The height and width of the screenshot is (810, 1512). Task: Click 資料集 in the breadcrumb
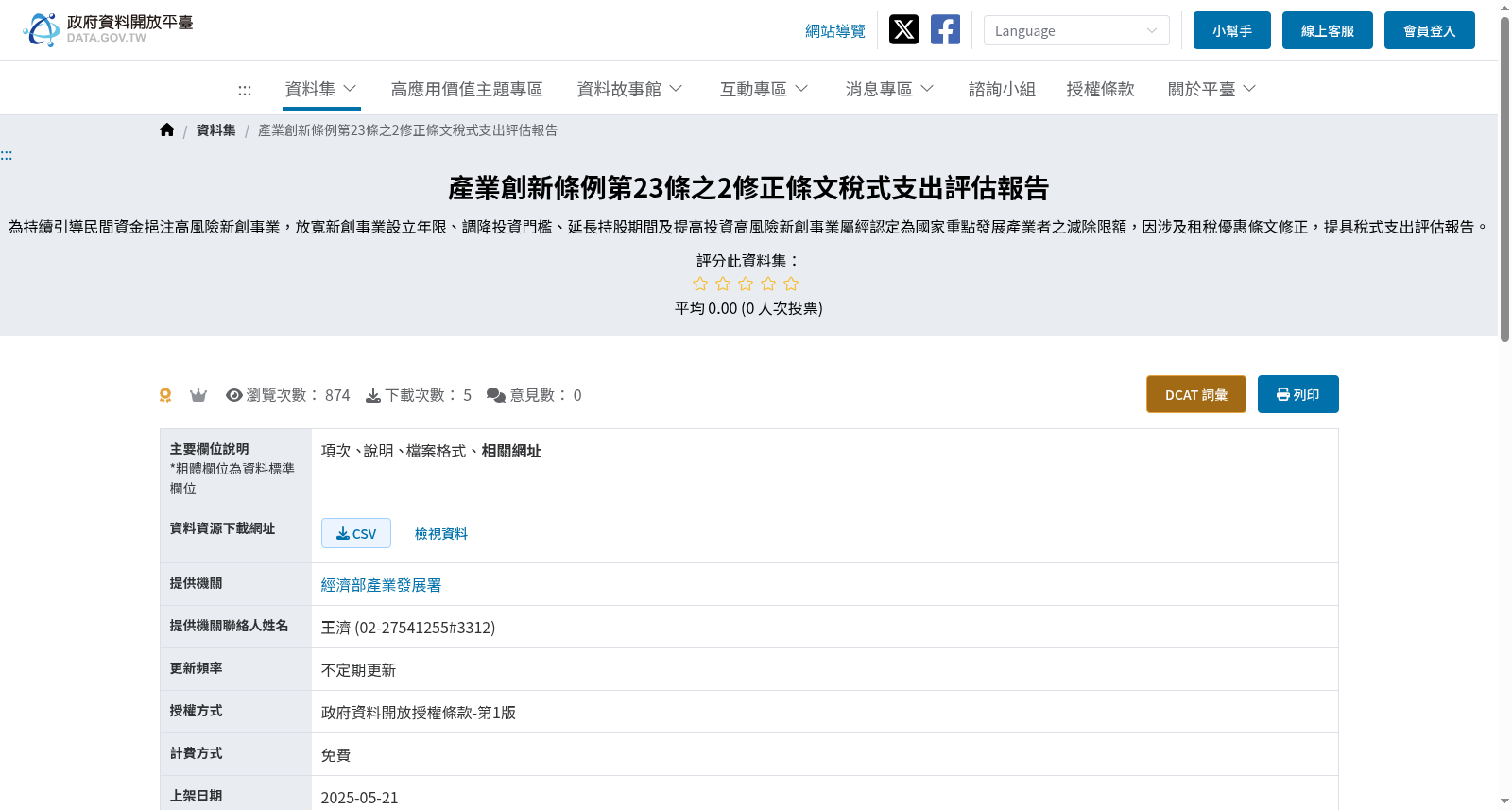[216, 130]
